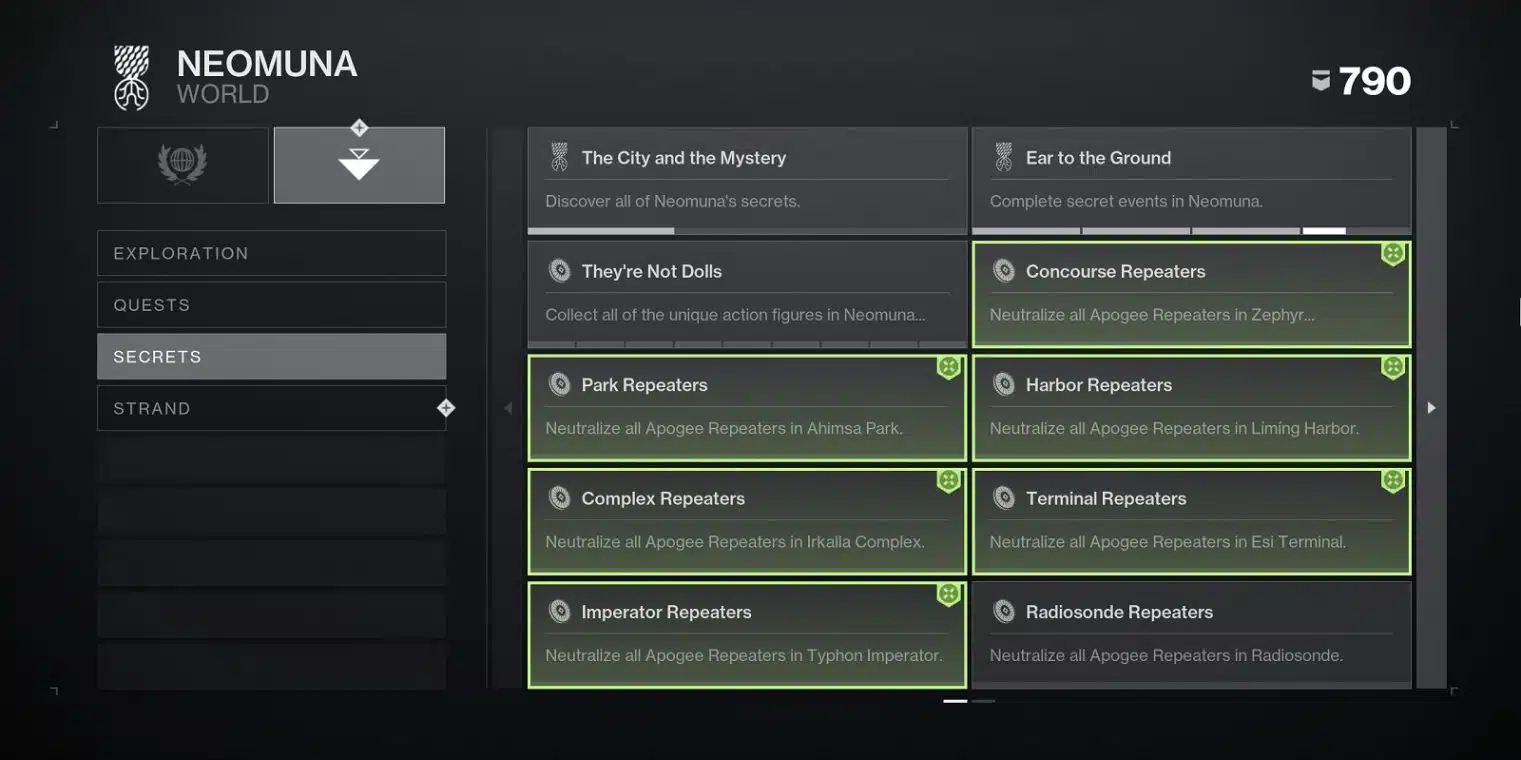Click the Terminal Repeaters round icon
Image resolution: width=1521 pixels, height=760 pixels.
pos(1003,498)
